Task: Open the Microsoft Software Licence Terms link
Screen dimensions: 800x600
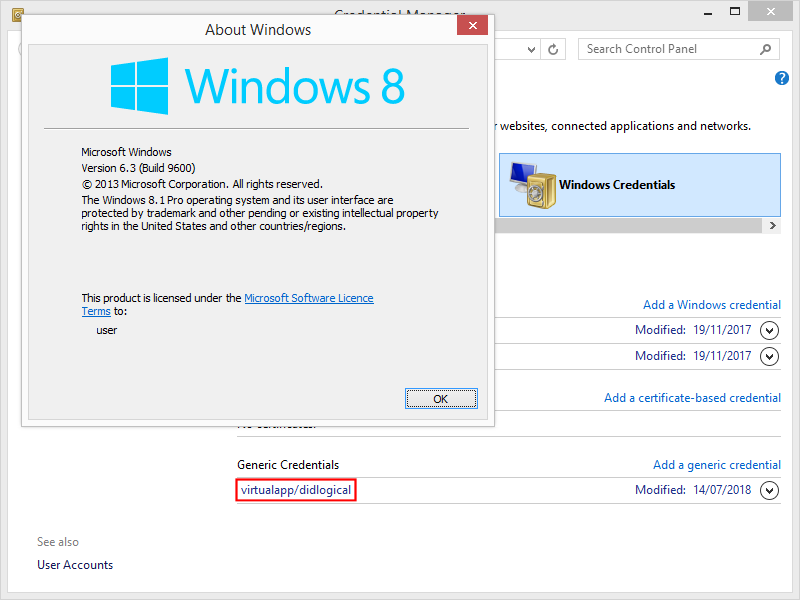Action: (x=308, y=298)
